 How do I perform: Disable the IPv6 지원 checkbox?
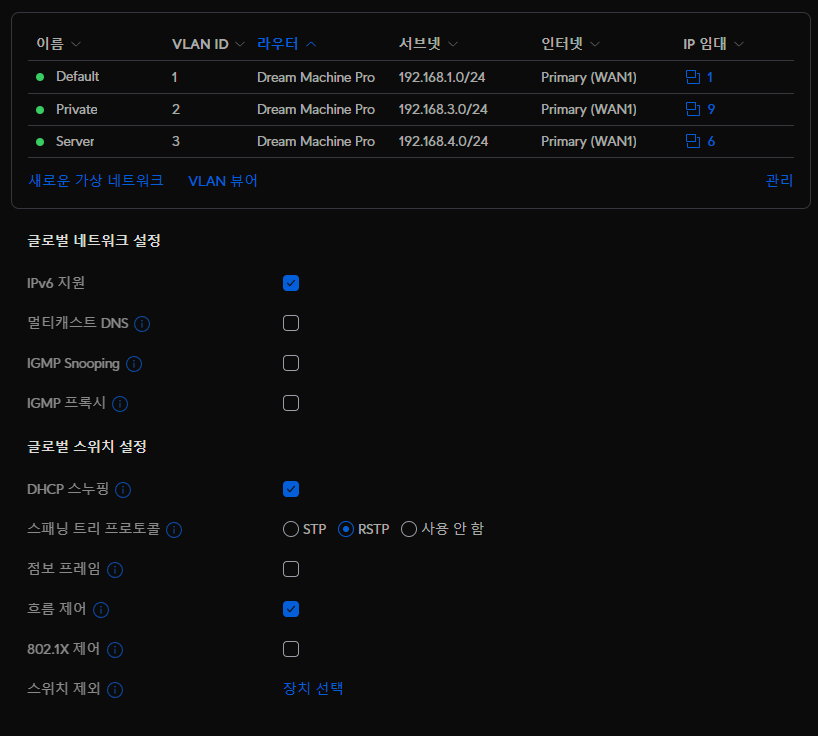[x=291, y=283]
